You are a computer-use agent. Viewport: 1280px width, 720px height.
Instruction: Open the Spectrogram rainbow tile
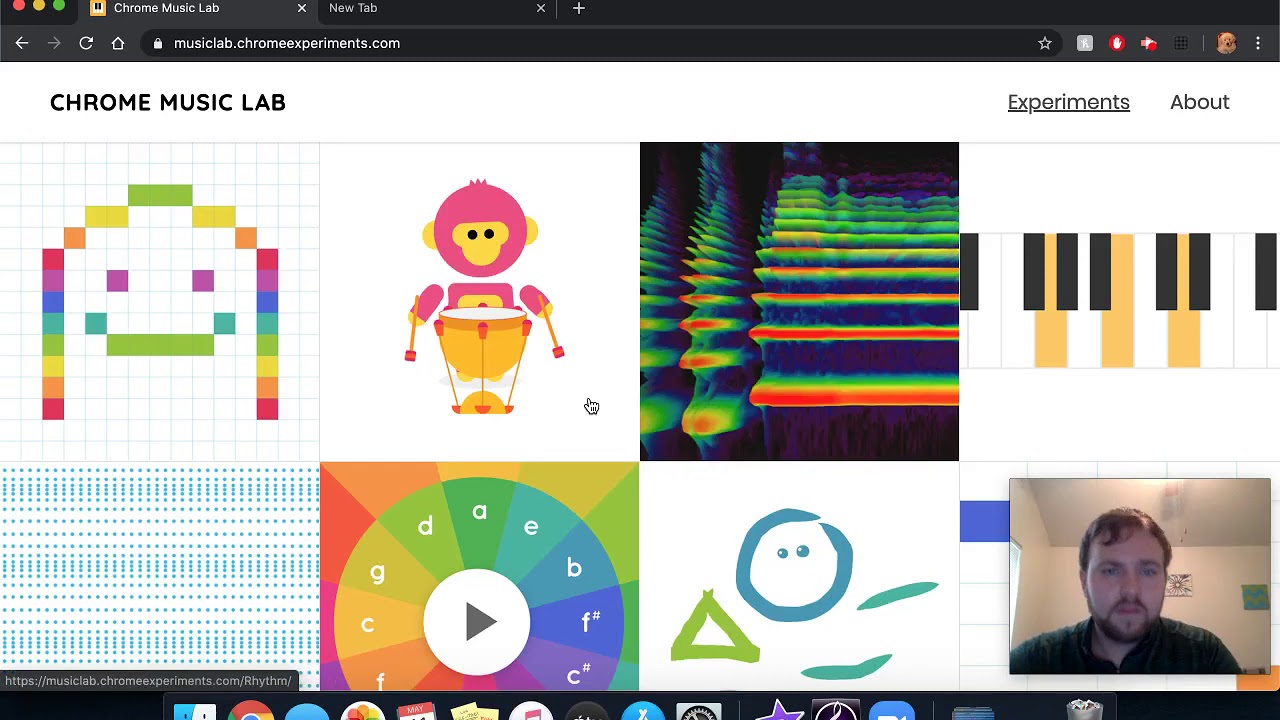click(799, 301)
